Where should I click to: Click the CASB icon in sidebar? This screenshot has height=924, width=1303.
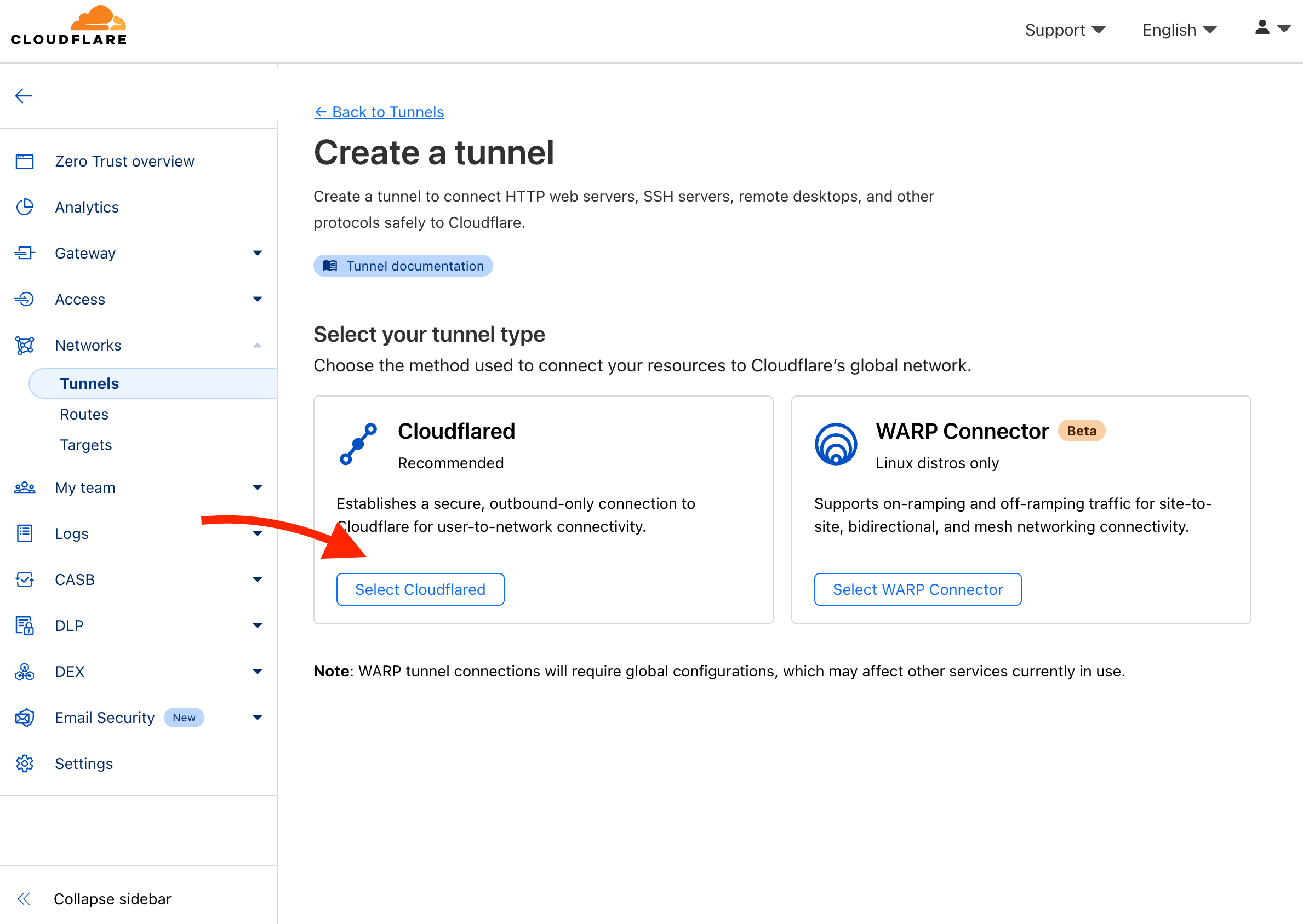pos(25,580)
